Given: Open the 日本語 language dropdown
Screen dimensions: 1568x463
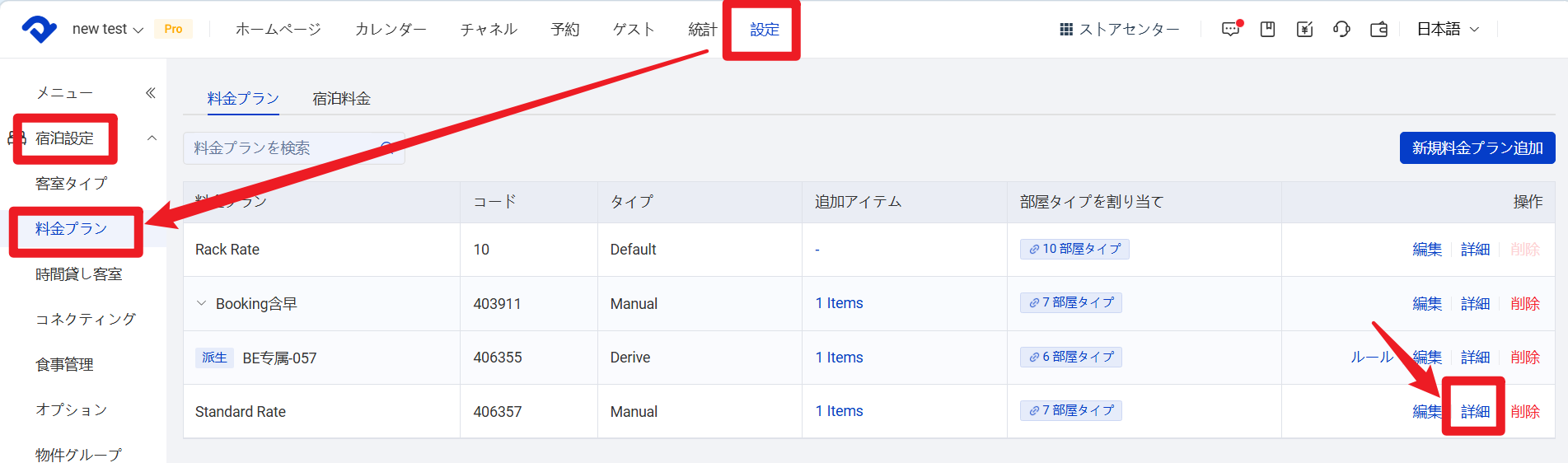Looking at the screenshot, I should tap(1449, 29).
